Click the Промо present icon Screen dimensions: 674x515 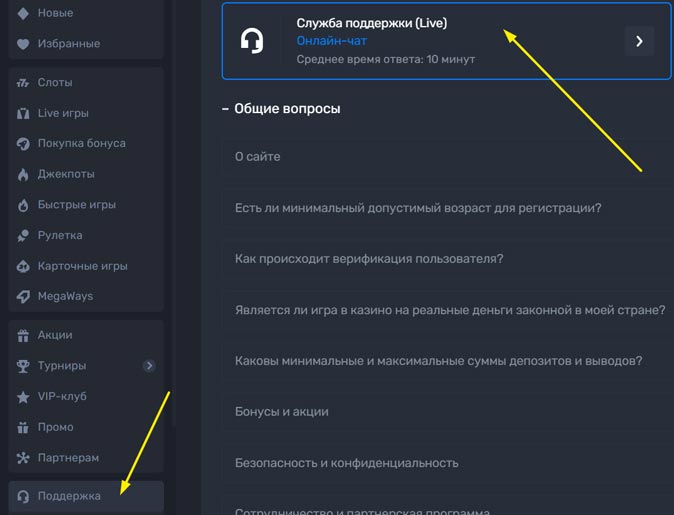[23, 427]
